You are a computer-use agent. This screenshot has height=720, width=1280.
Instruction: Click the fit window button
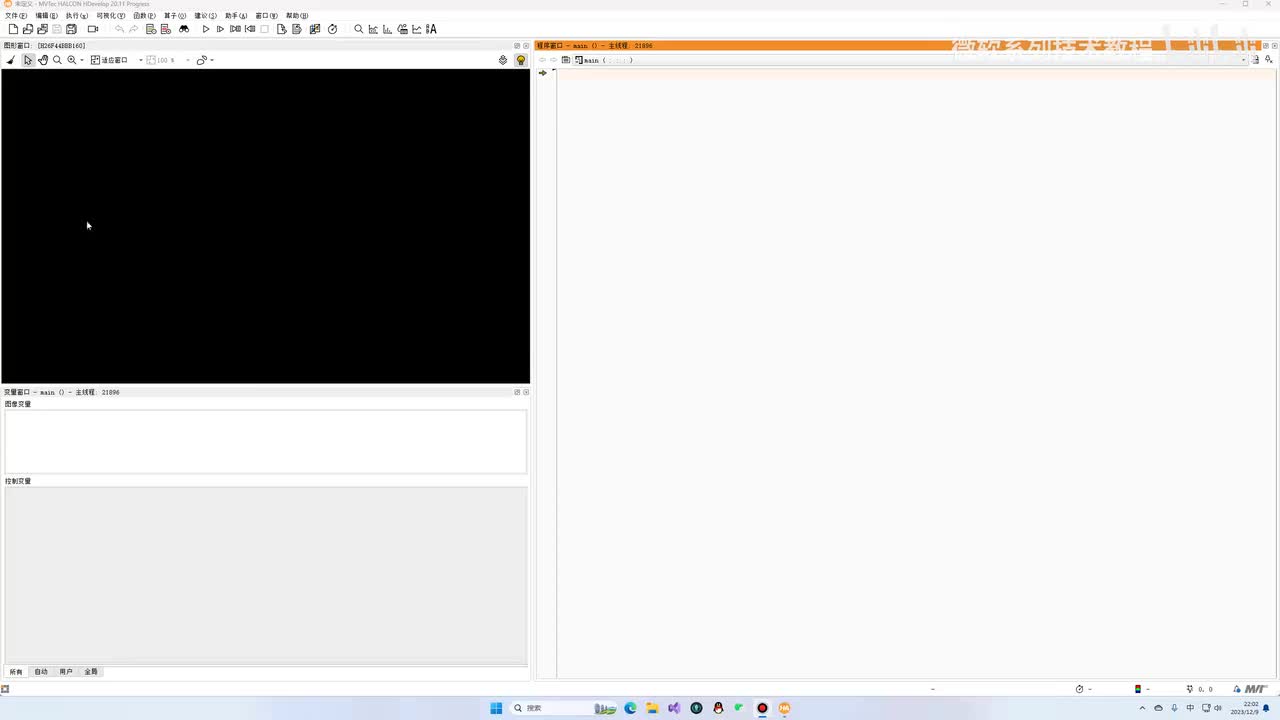coord(109,60)
